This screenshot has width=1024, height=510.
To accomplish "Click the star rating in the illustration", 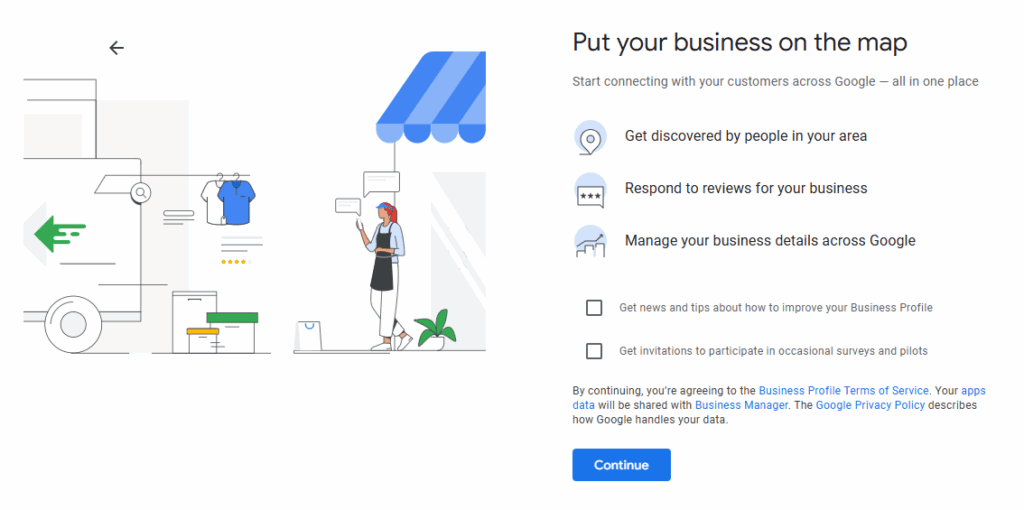I will tap(236, 262).
